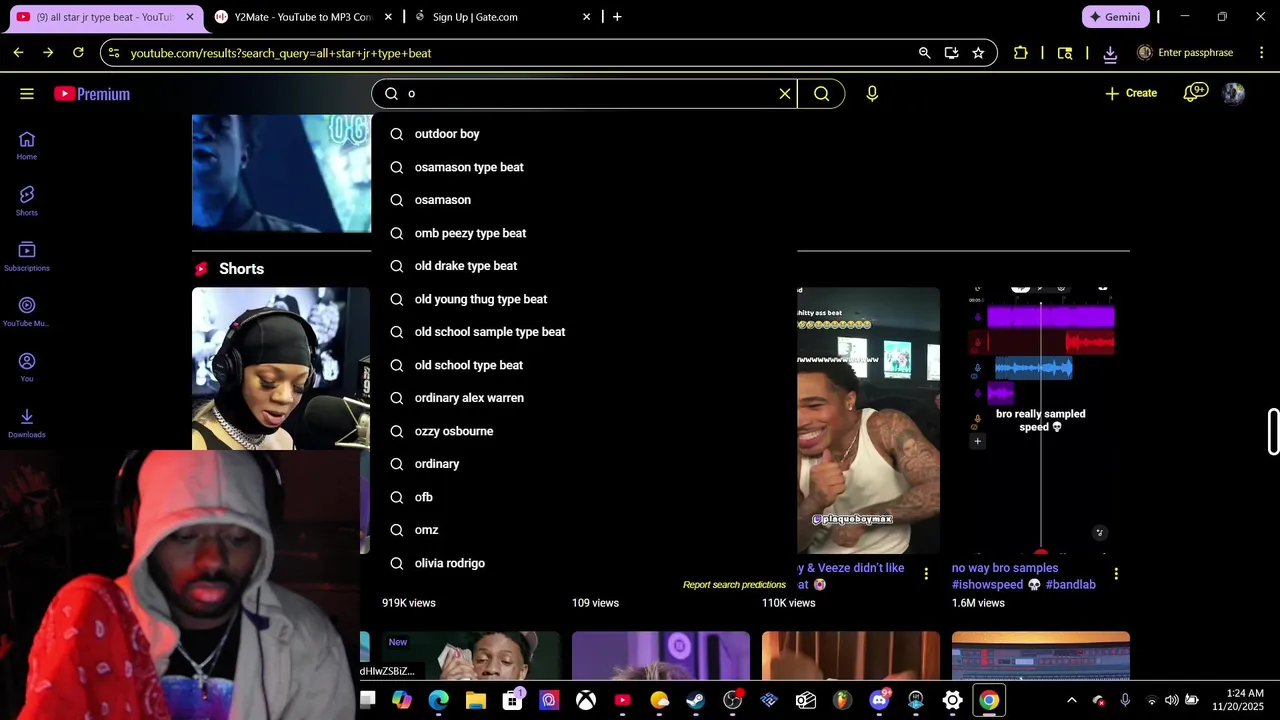This screenshot has width=1280, height=720.
Task: Open the YouTube account avatar menu
Action: [1234, 93]
